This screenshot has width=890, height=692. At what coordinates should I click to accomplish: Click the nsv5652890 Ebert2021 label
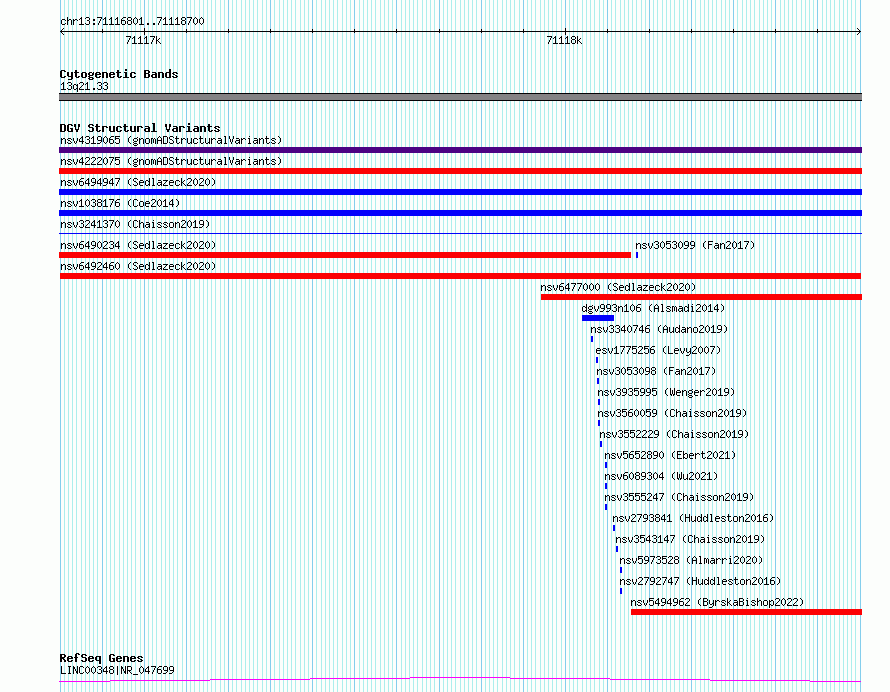pyautogui.click(x=670, y=455)
